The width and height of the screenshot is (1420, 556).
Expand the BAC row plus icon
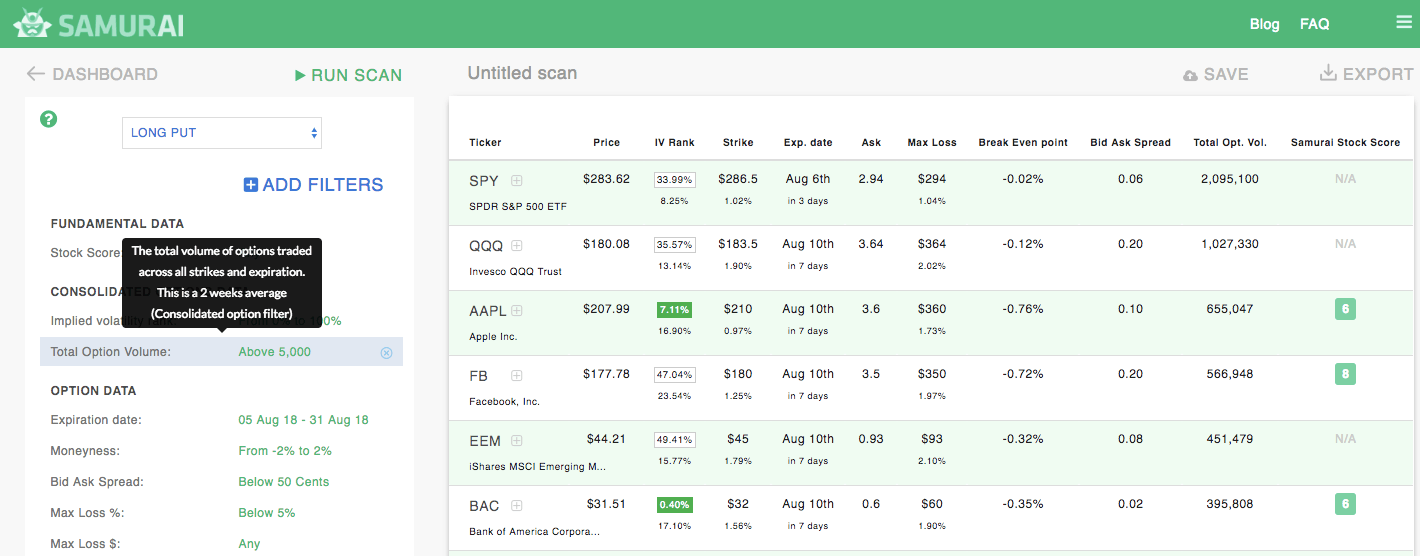517,505
